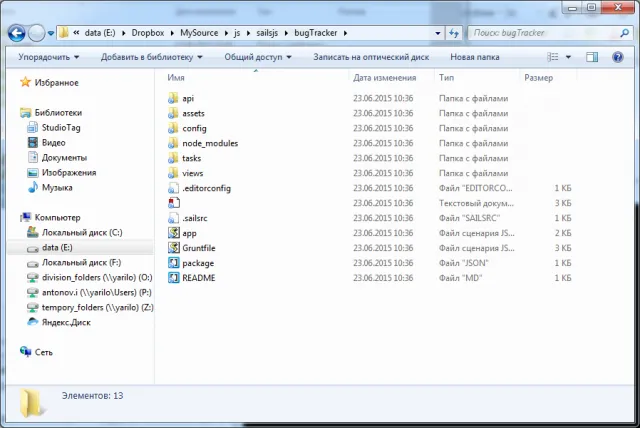Select the Gruntfile script icon
The image size is (640, 428).
point(174,248)
